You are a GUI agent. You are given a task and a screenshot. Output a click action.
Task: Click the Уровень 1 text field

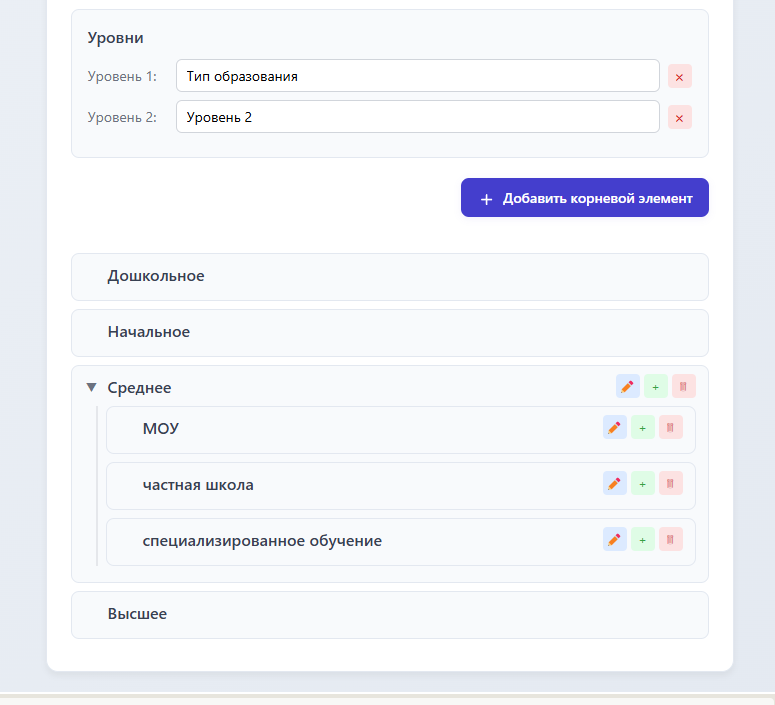click(x=417, y=76)
